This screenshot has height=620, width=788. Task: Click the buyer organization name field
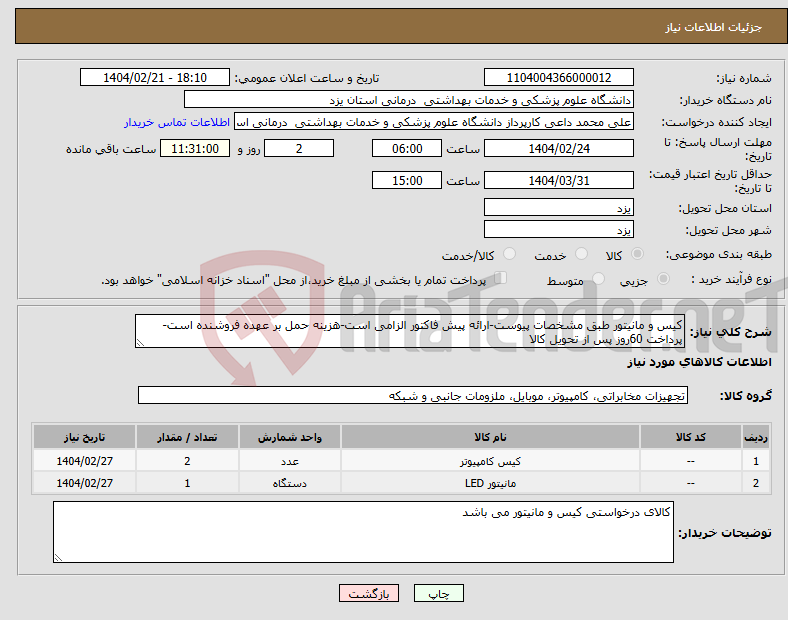pyautogui.click(x=409, y=100)
